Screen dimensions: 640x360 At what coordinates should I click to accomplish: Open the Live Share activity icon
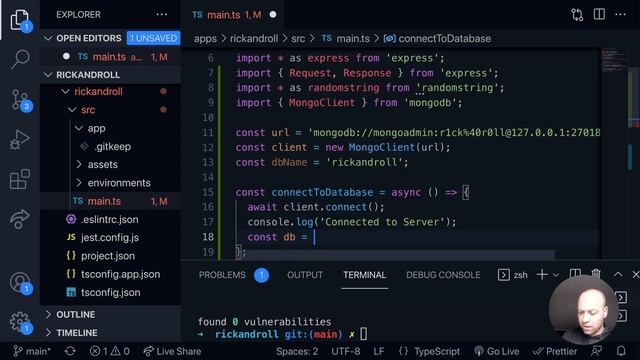[20, 219]
